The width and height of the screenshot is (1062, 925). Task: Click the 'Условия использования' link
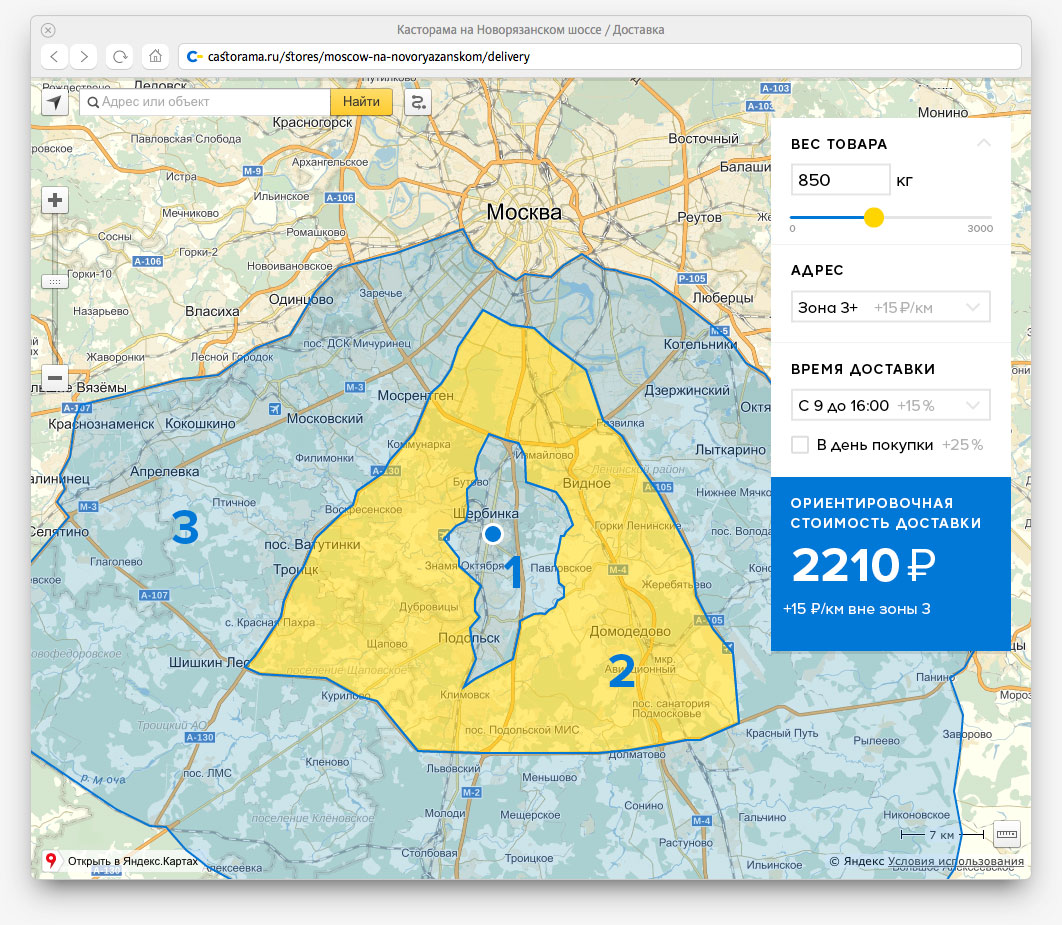(955, 862)
